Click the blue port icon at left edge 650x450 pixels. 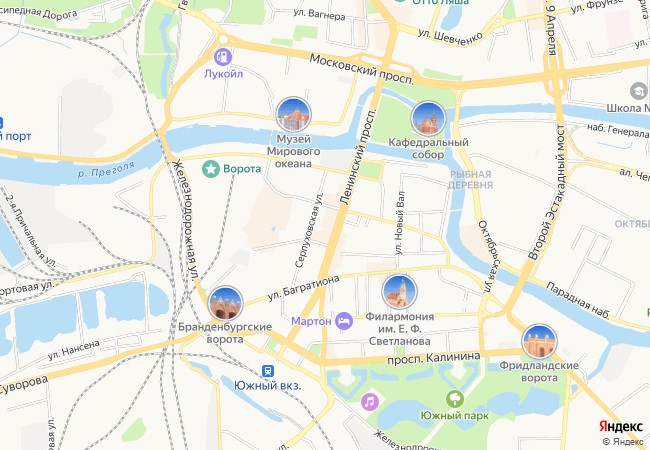click(1, 123)
